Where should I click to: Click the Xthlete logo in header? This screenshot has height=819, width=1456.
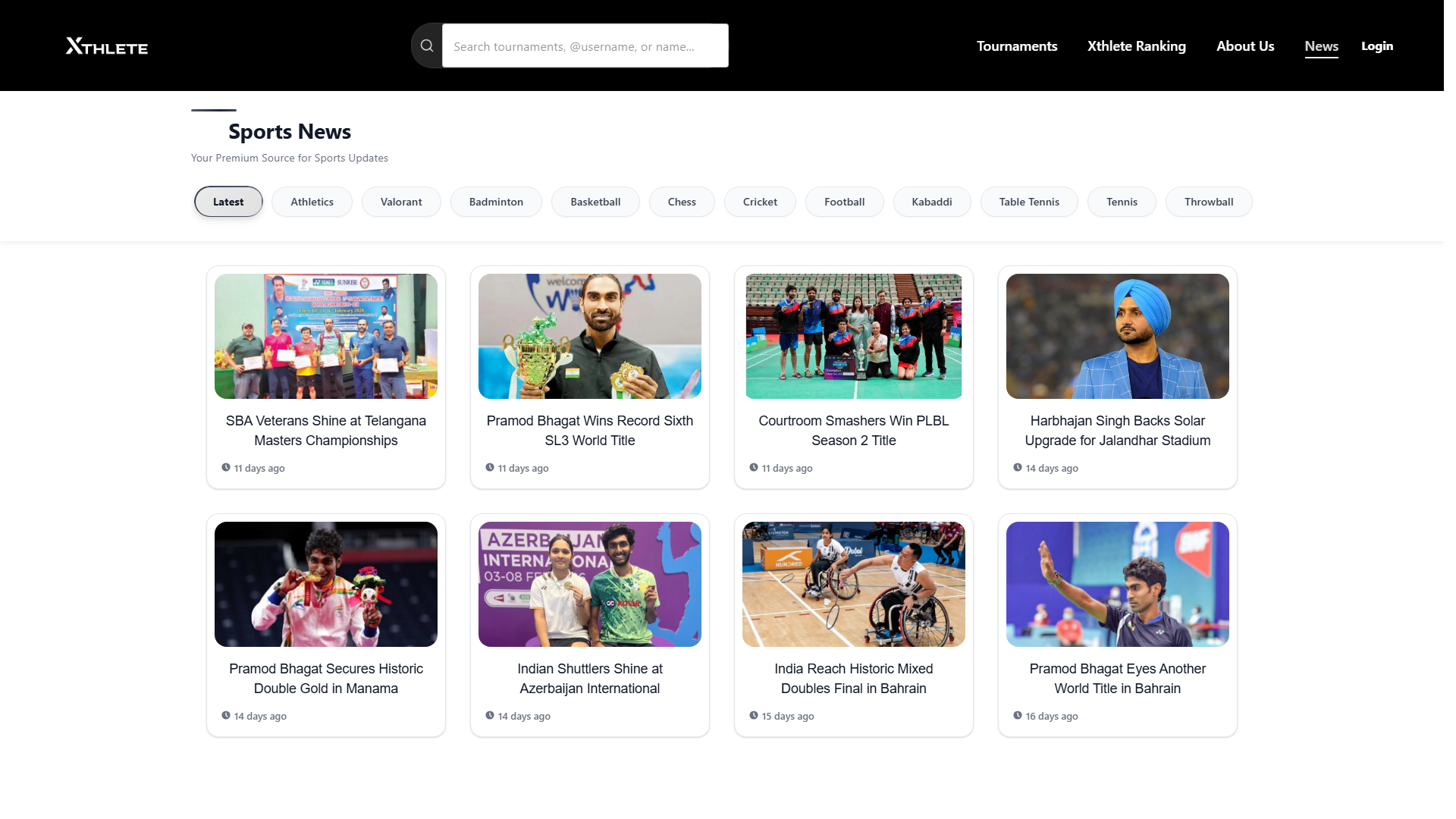click(107, 46)
